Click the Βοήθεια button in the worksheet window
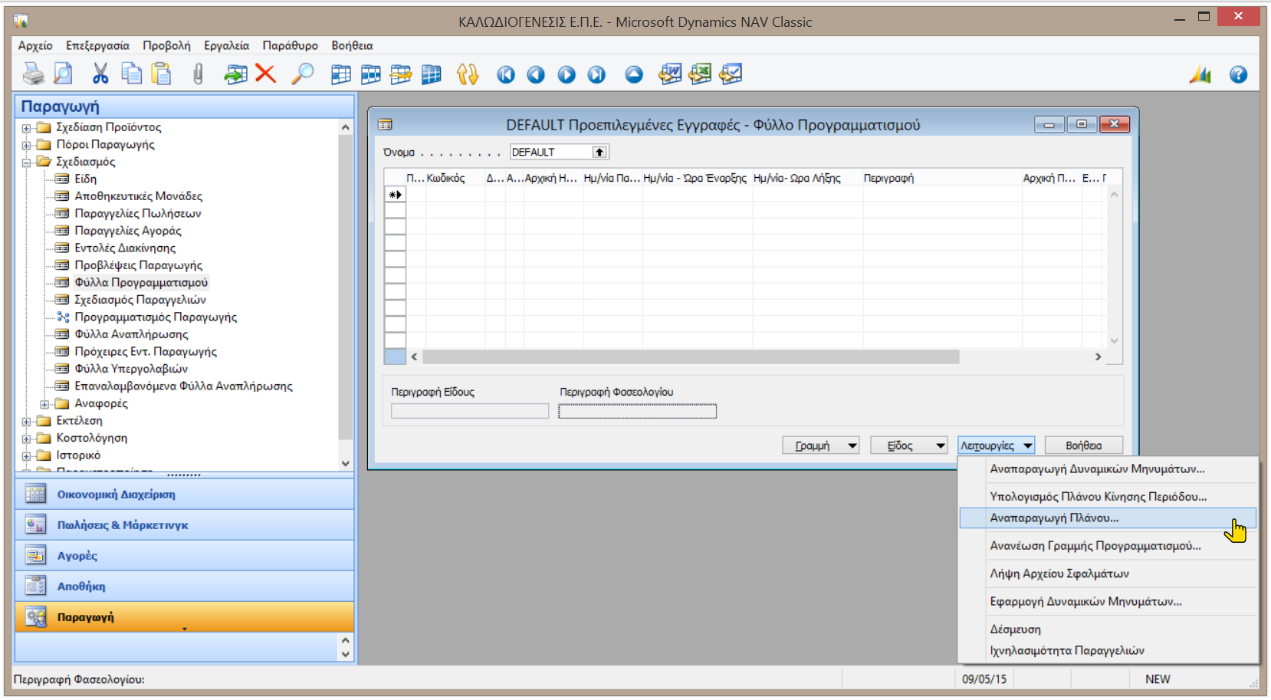1271x700 pixels. [x=1084, y=446]
